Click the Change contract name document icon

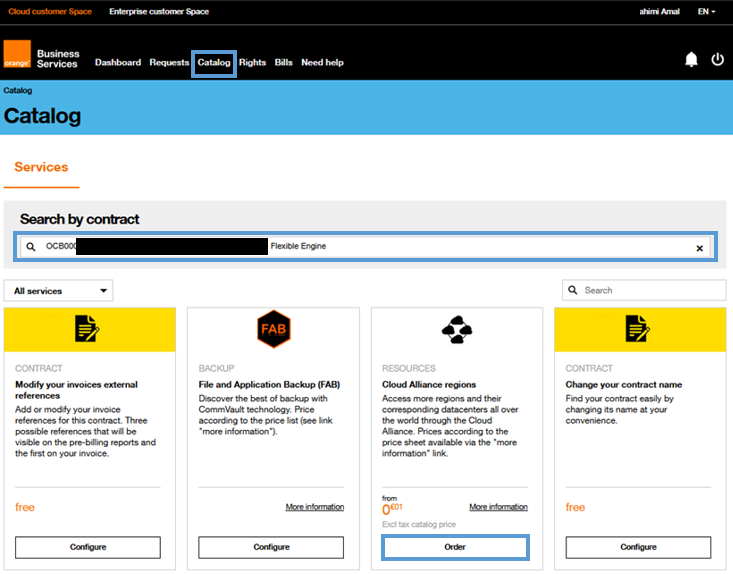click(638, 329)
